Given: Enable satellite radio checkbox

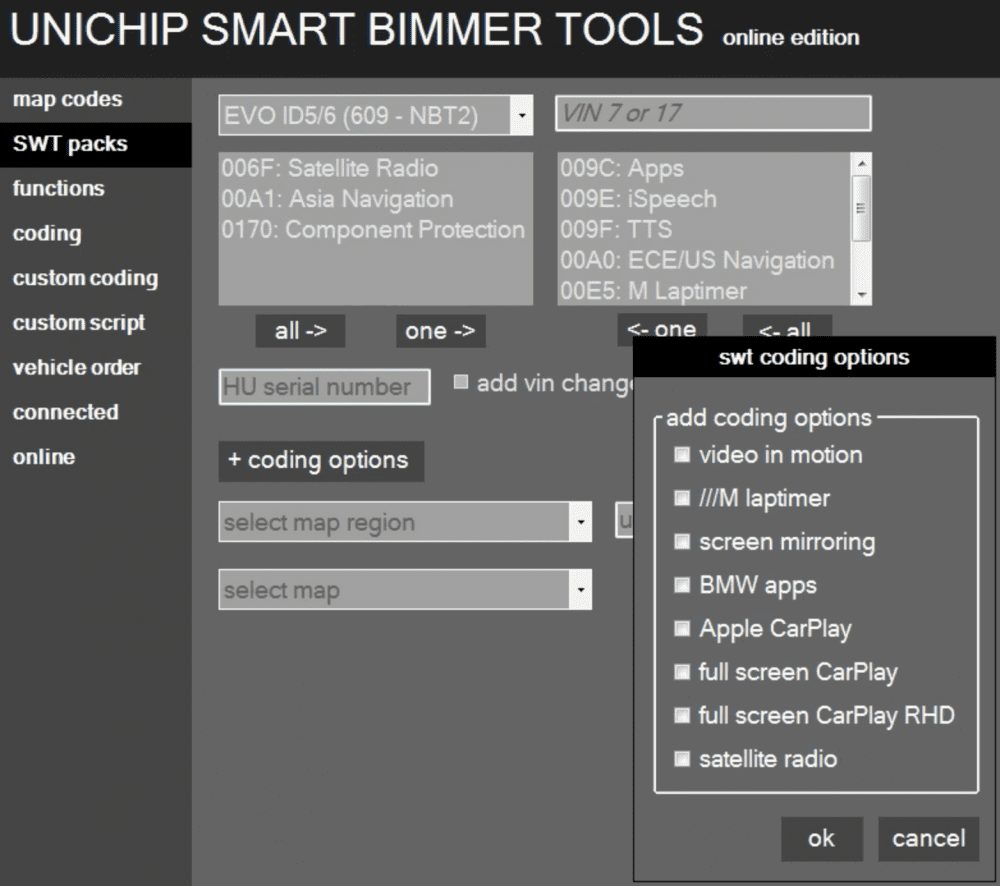Looking at the screenshot, I should point(682,758).
